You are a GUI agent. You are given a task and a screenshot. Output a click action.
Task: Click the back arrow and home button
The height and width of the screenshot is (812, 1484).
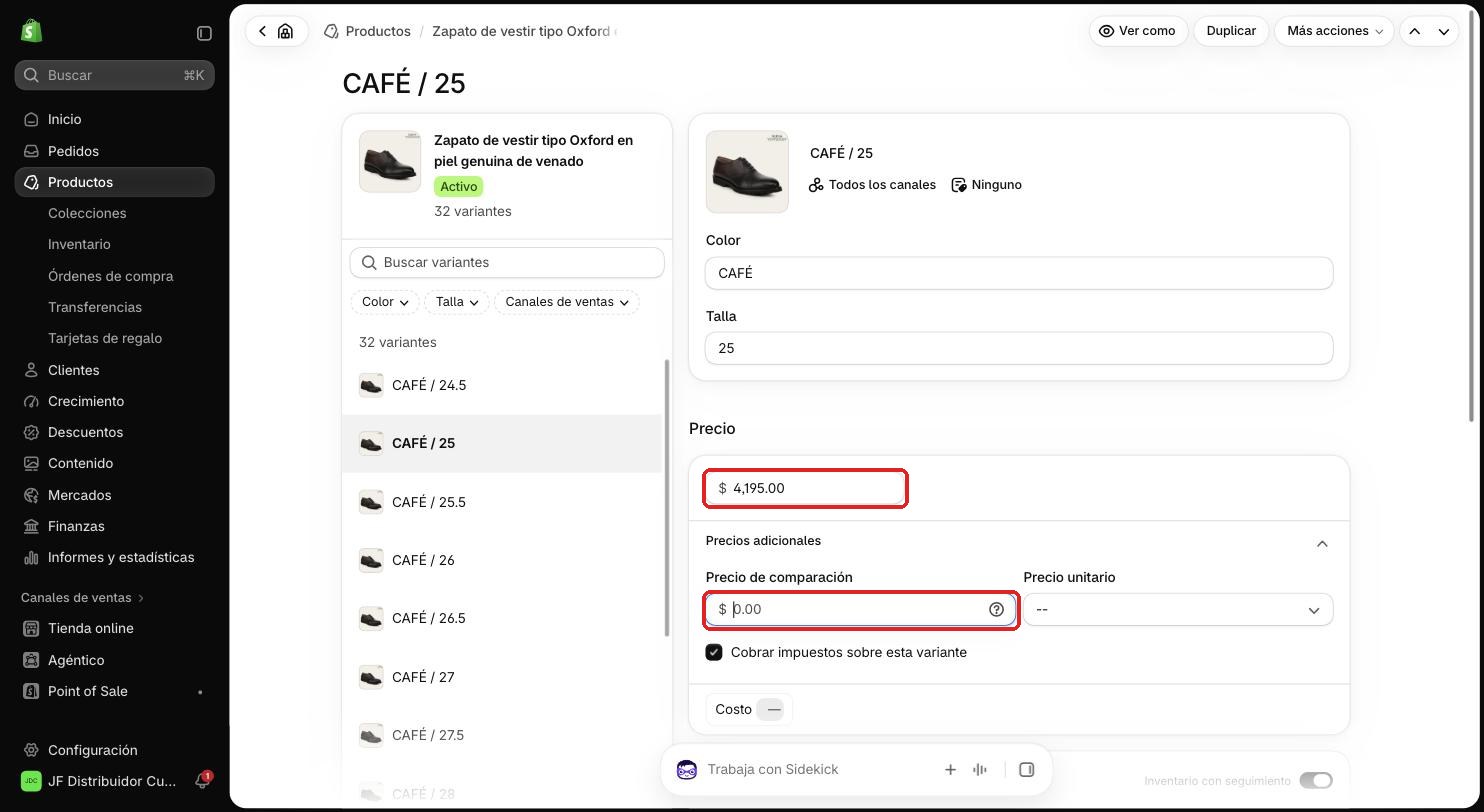[276, 31]
